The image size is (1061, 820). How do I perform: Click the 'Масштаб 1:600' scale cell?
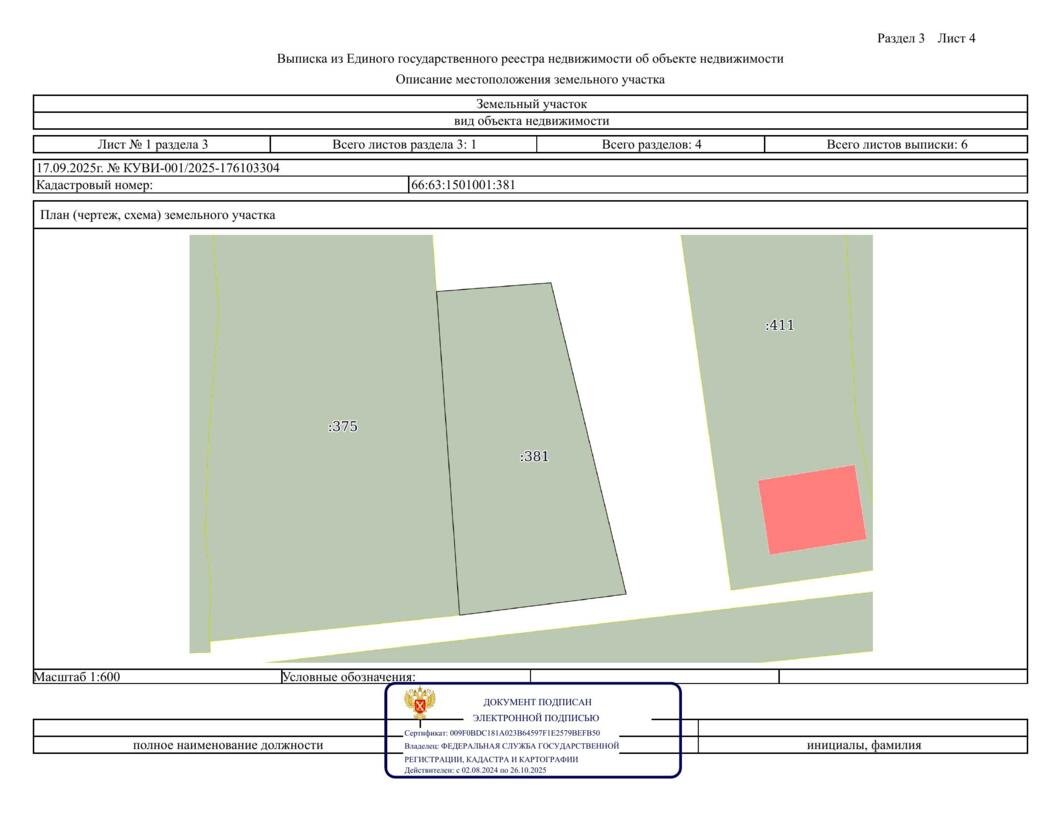(x=78, y=677)
